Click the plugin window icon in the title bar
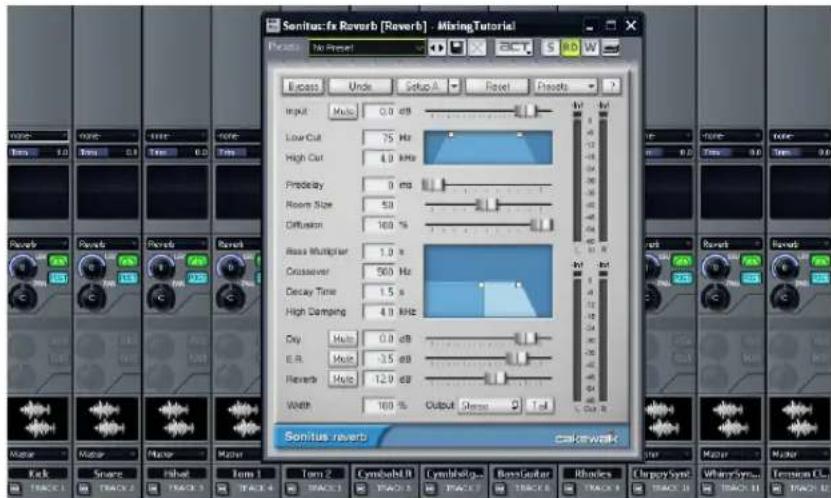Screen dimensions: 831x498 tap(273, 25)
